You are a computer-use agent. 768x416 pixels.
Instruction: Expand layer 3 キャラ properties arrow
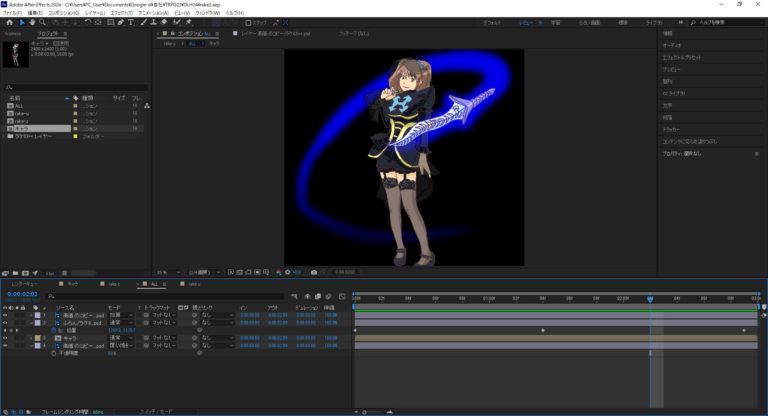click(31, 338)
